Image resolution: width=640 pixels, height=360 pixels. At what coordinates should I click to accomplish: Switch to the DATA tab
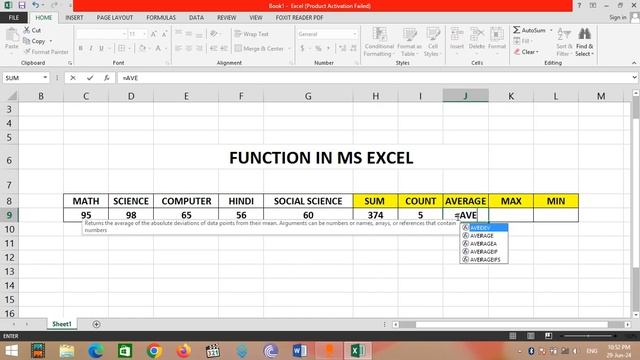click(196, 18)
